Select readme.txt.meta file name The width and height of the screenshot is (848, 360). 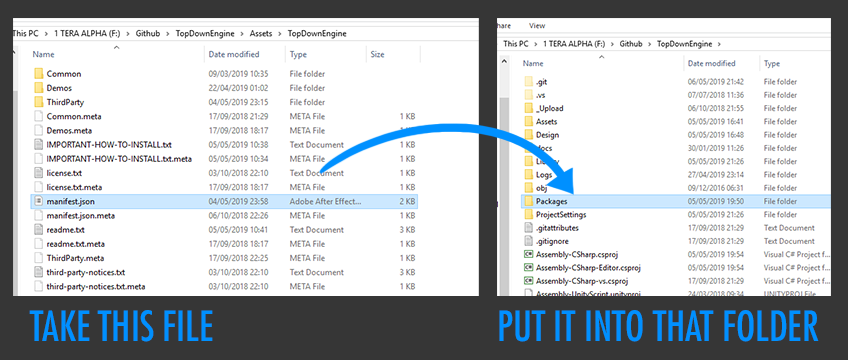click(75, 244)
